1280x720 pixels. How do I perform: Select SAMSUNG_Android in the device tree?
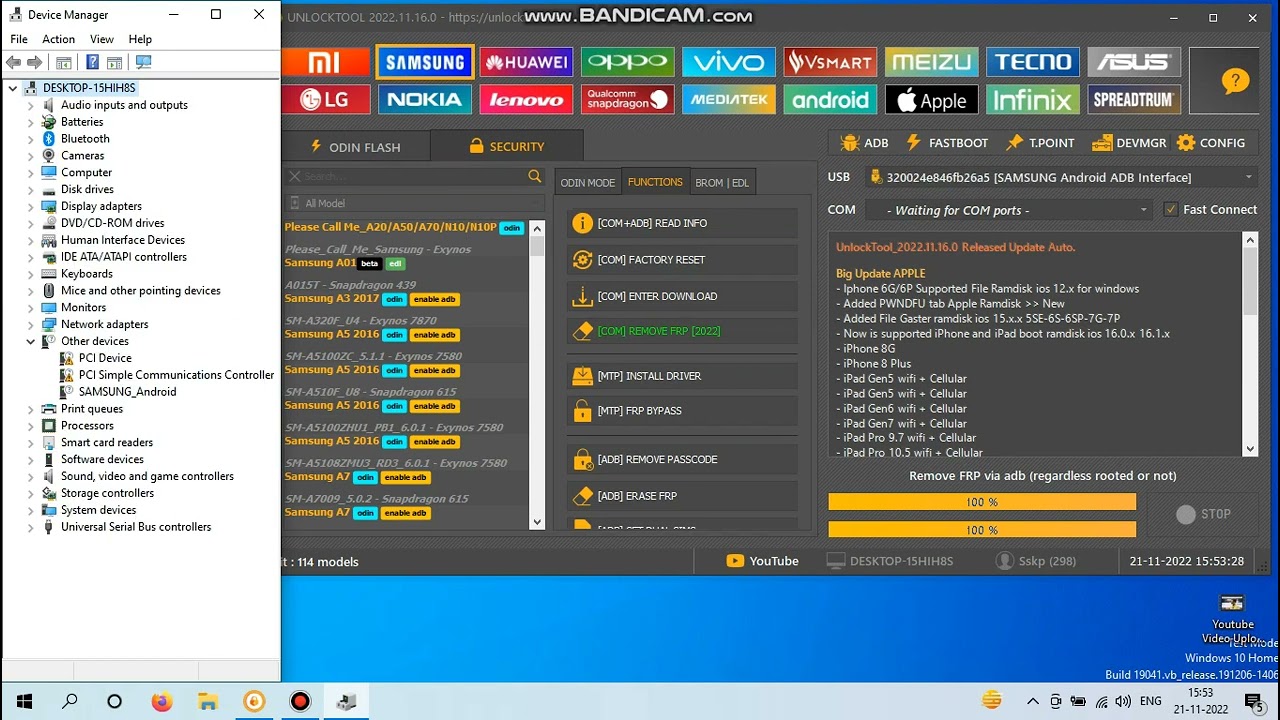[127, 392]
